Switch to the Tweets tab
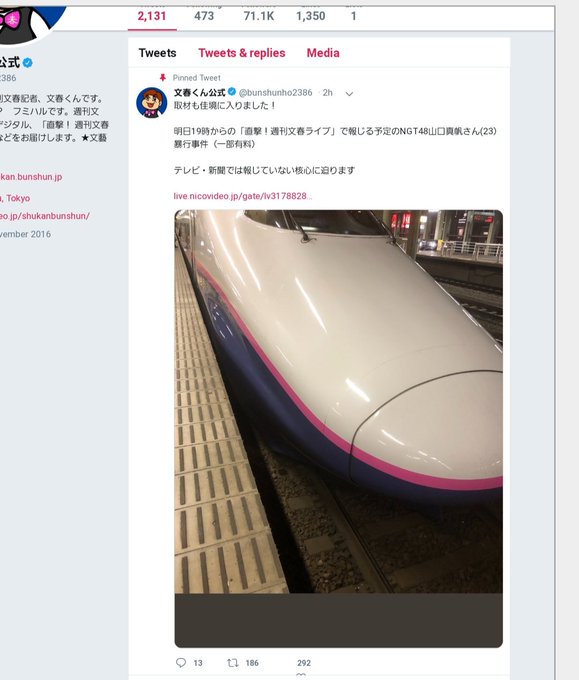The image size is (579, 680). click(157, 53)
